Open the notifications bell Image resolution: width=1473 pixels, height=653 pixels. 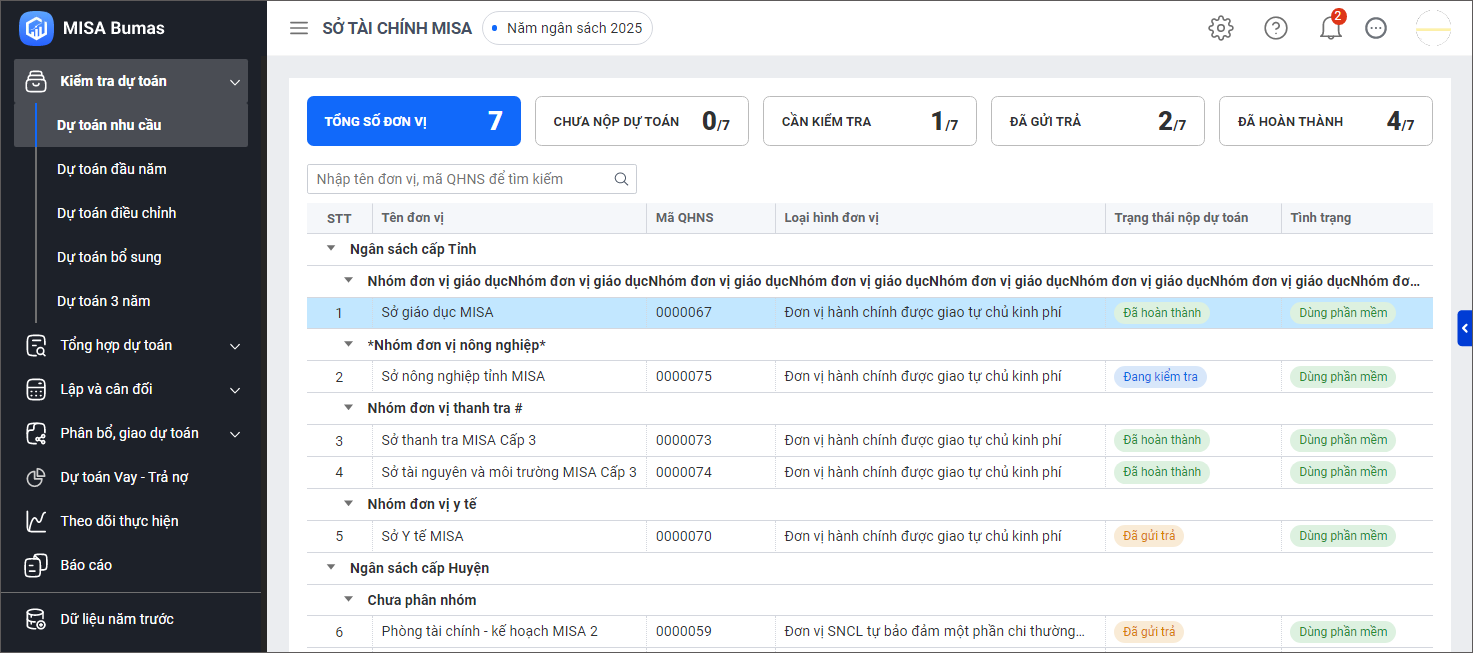click(x=1330, y=28)
